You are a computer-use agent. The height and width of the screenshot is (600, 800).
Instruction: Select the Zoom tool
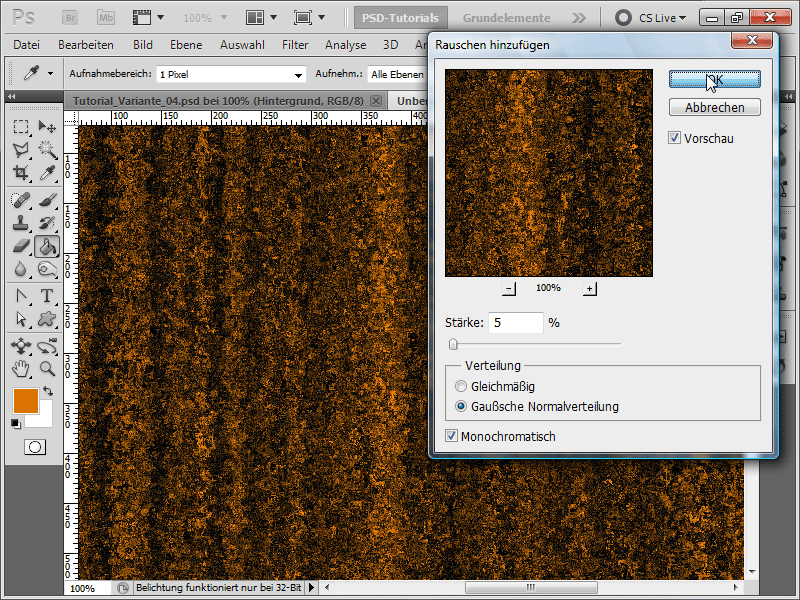click(x=47, y=368)
